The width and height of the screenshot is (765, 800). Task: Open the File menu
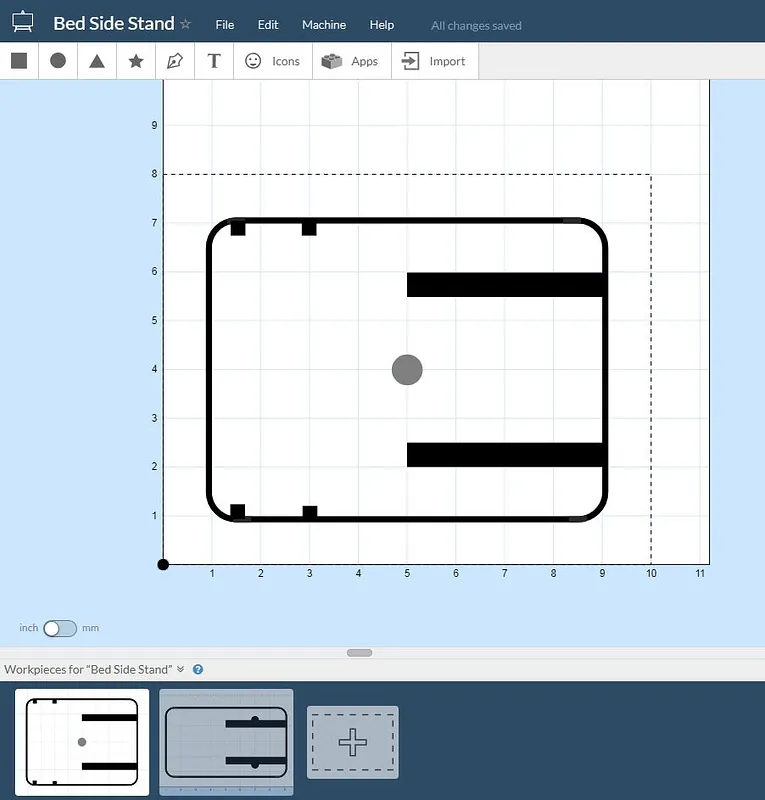point(225,25)
